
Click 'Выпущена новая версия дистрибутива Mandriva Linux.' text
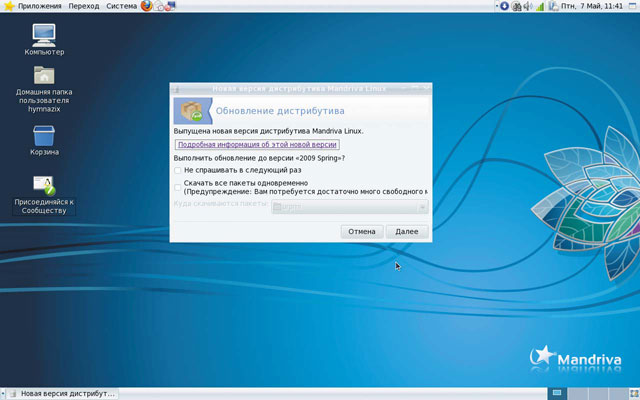coord(268,131)
